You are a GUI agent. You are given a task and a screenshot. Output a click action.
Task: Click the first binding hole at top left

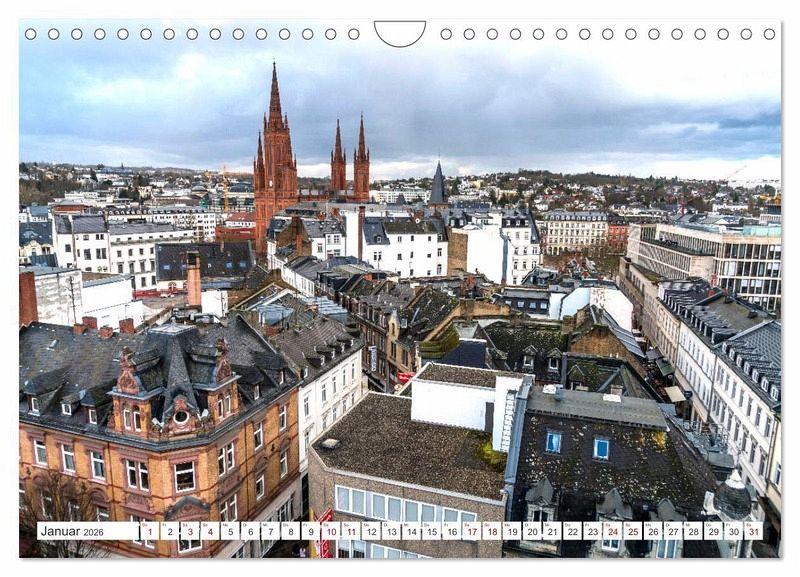30,34
